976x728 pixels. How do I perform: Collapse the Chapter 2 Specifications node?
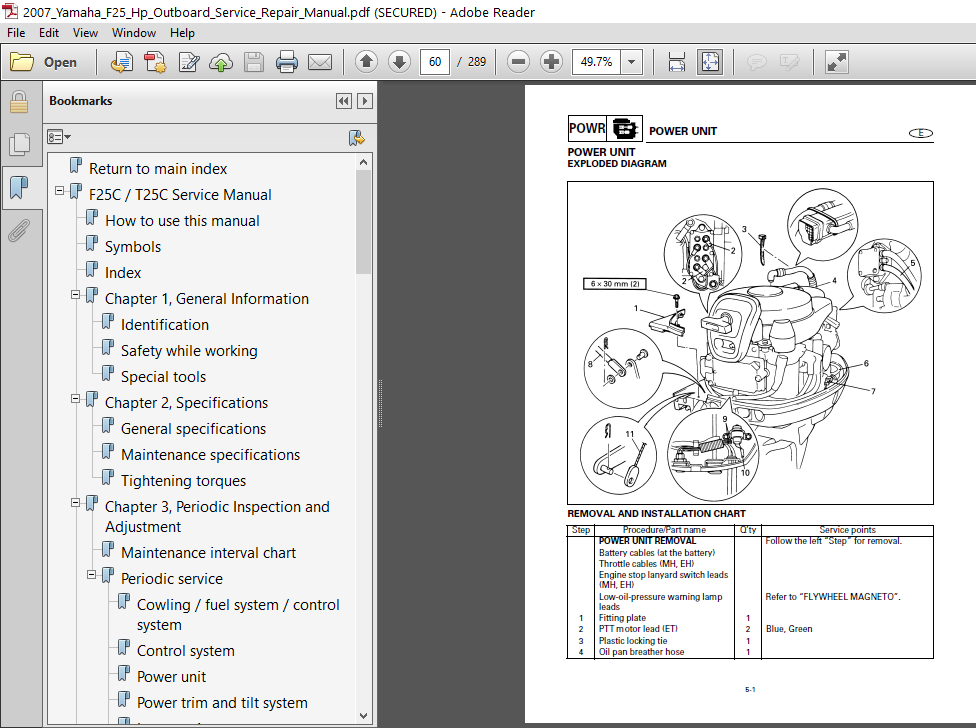[x=75, y=398]
